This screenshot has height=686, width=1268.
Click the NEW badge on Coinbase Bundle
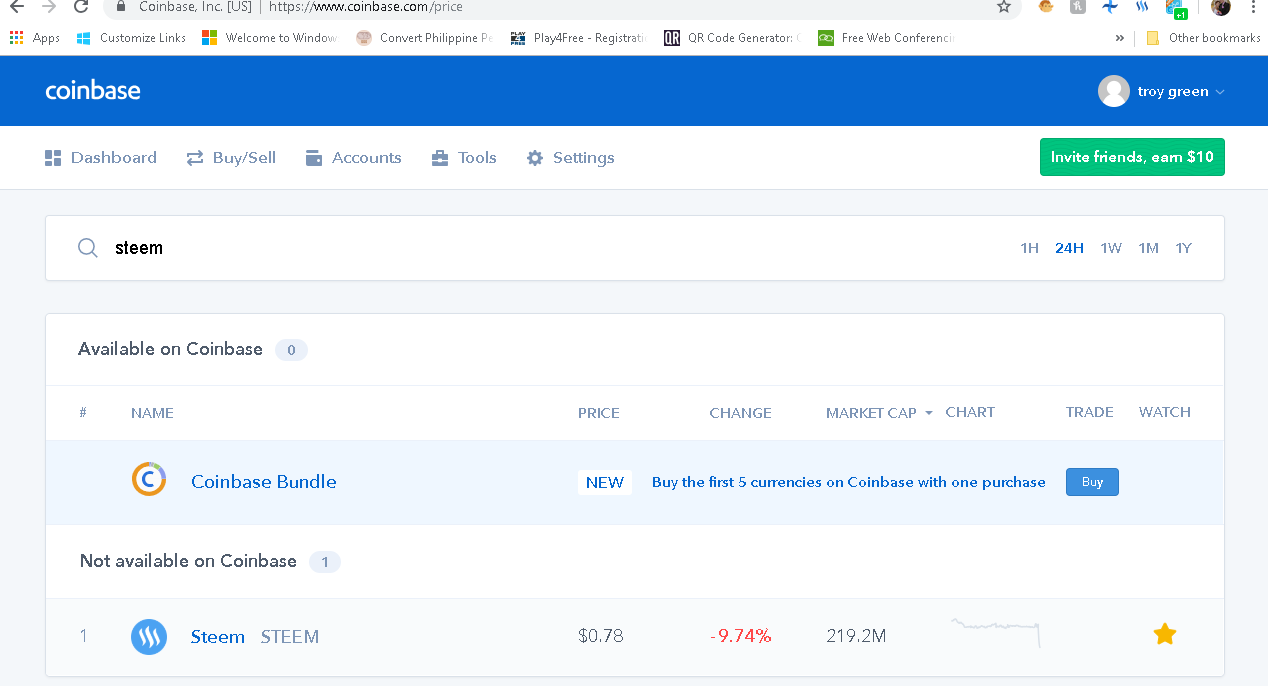click(x=605, y=482)
